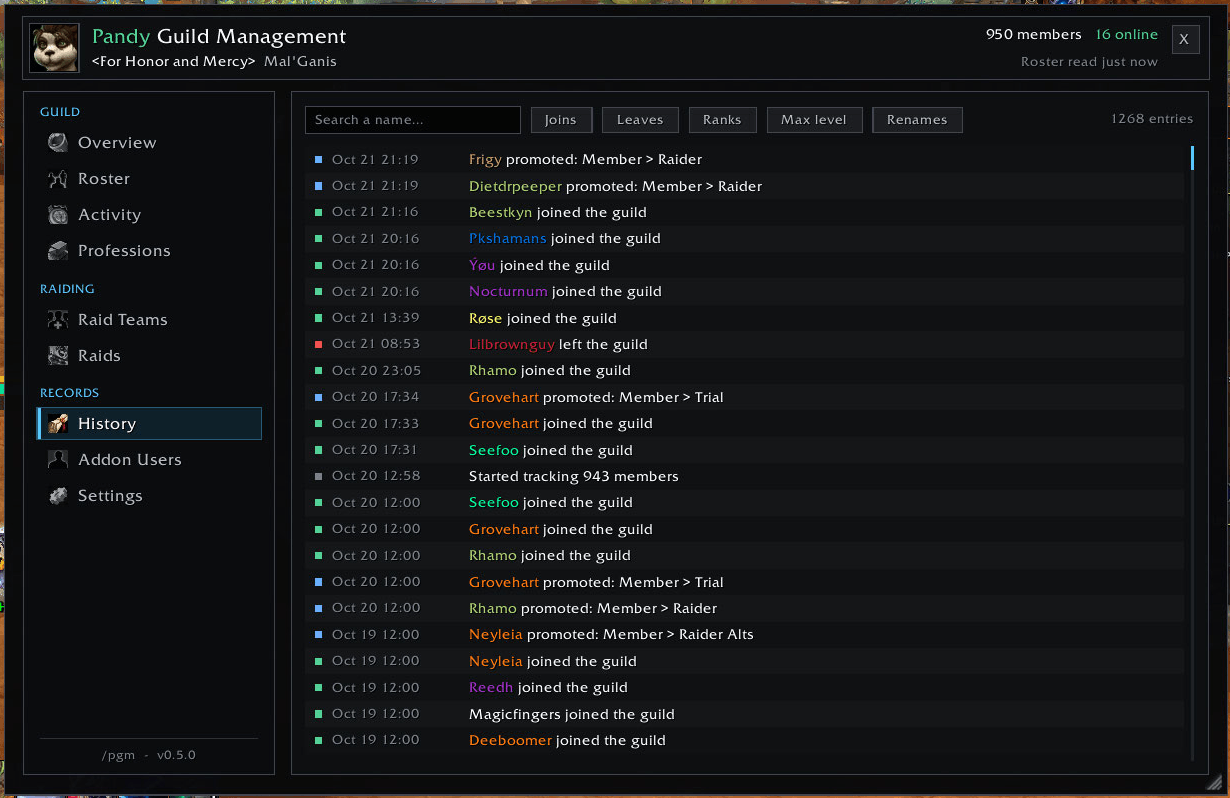Click the Overview sidebar icon

58,143
